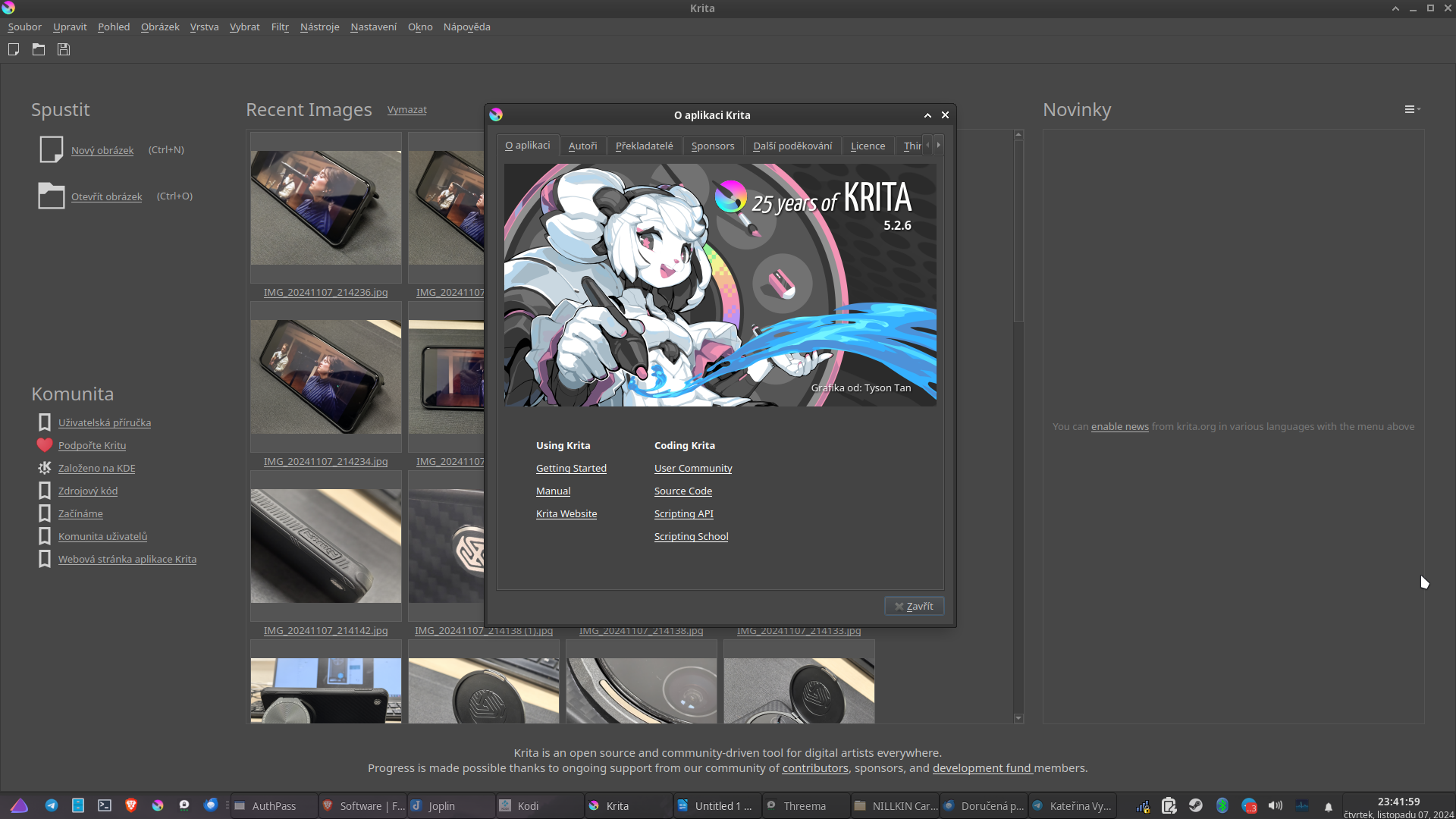Click the heart icon beside Podpořte Kritu
This screenshot has height=819, width=1456.
coord(45,445)
